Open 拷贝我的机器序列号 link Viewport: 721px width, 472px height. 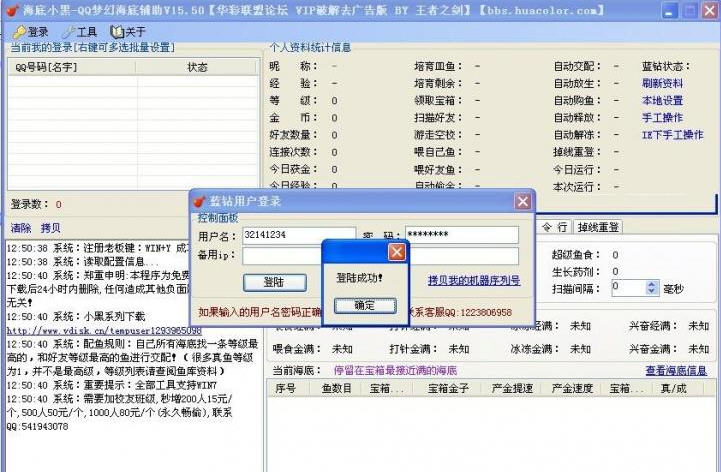pos(474,280)
